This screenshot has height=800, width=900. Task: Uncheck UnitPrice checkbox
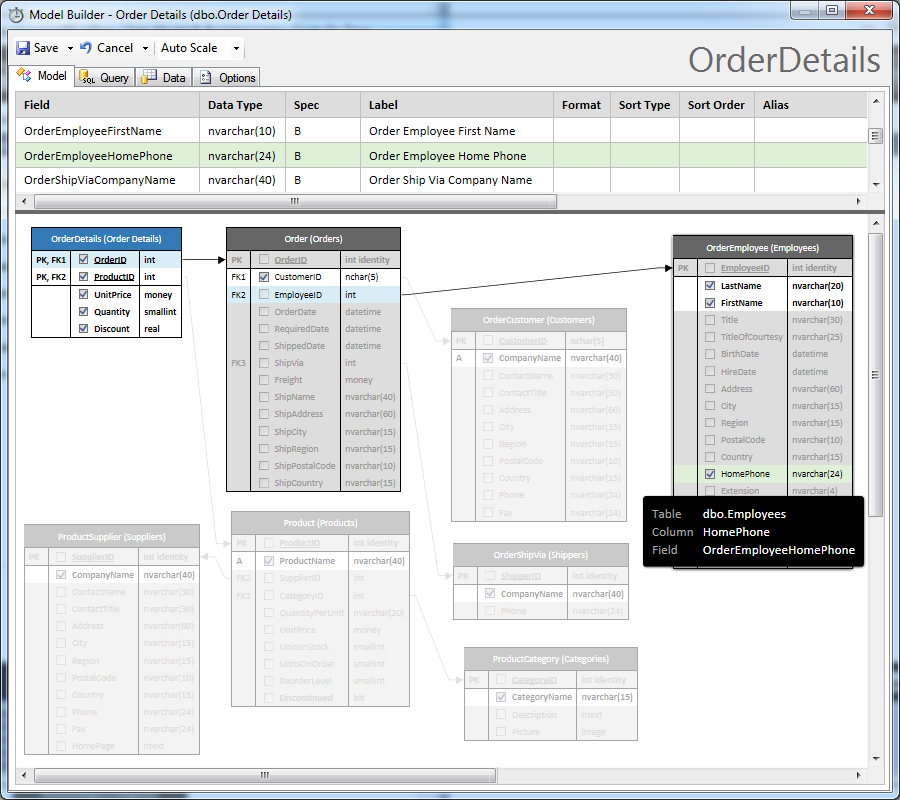[x=84, y=294]
